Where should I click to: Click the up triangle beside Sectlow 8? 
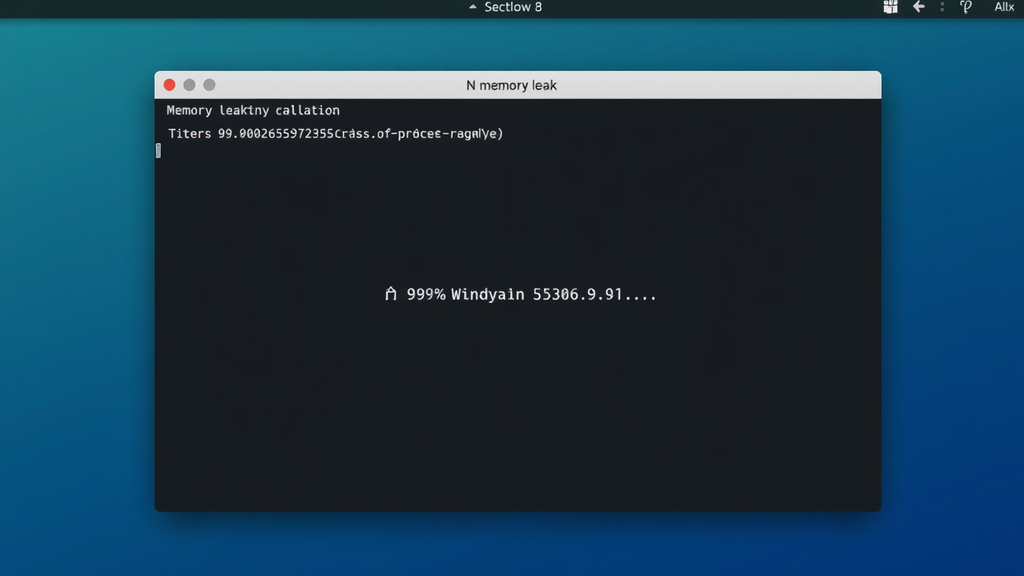[473, 7]
